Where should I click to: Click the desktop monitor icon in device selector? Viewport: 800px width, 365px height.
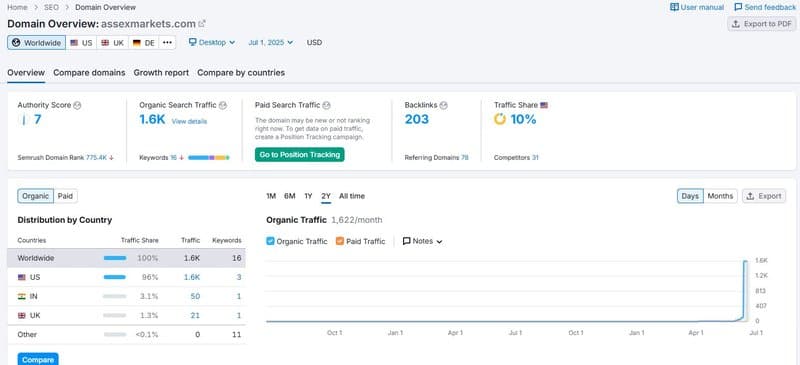coord(192,42)
